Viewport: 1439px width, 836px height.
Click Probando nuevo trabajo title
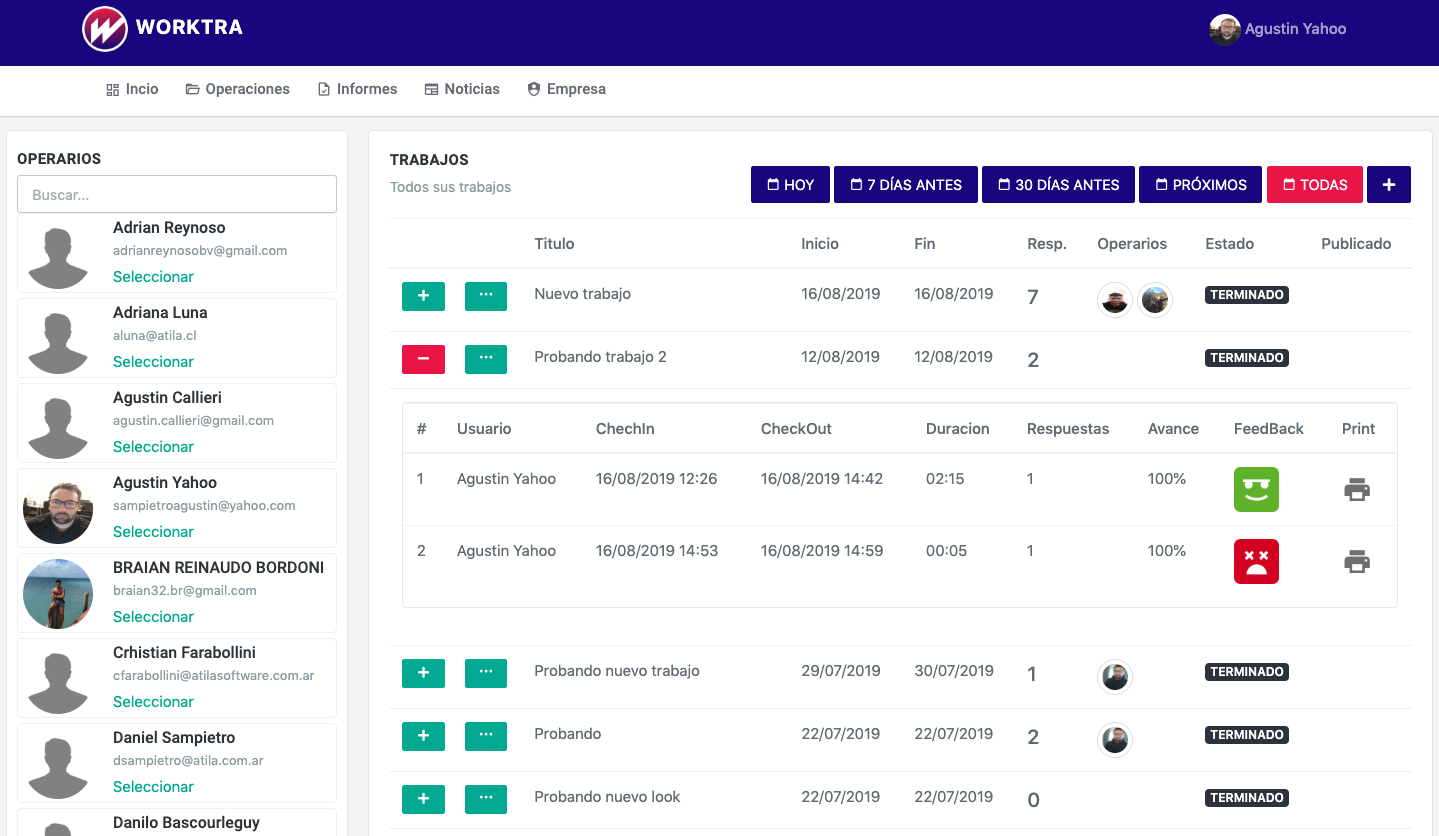pos(617,671)
